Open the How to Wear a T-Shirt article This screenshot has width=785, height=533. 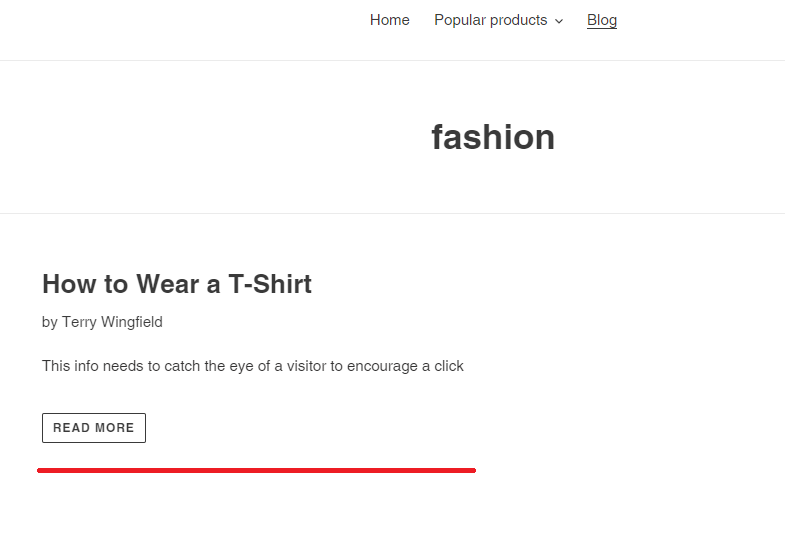(x=177, y=284)
